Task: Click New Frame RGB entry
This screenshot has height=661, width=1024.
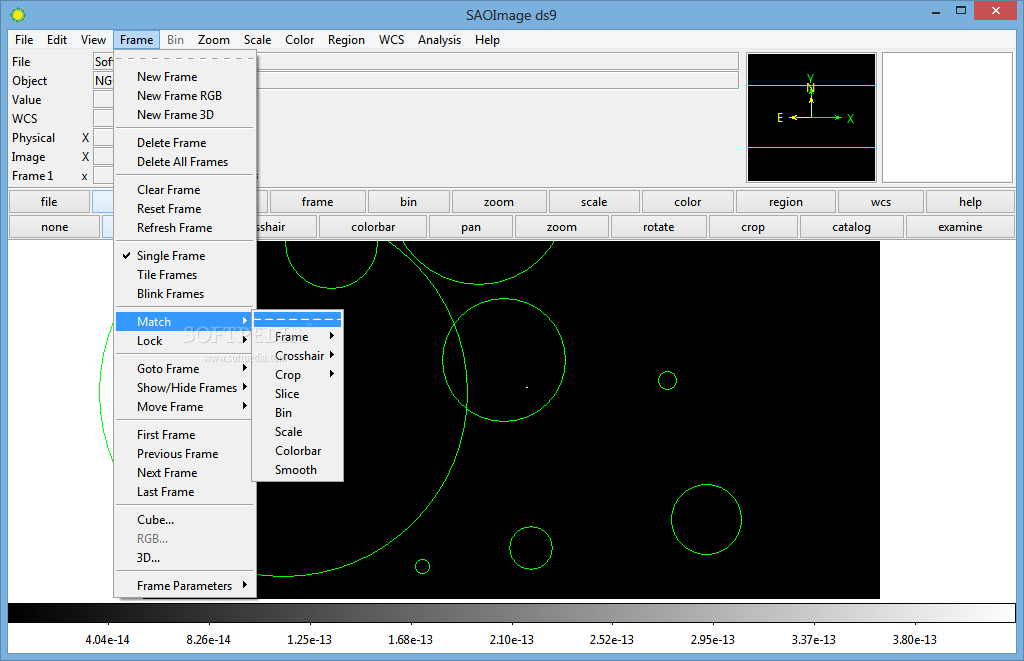Action: point(185,95)
